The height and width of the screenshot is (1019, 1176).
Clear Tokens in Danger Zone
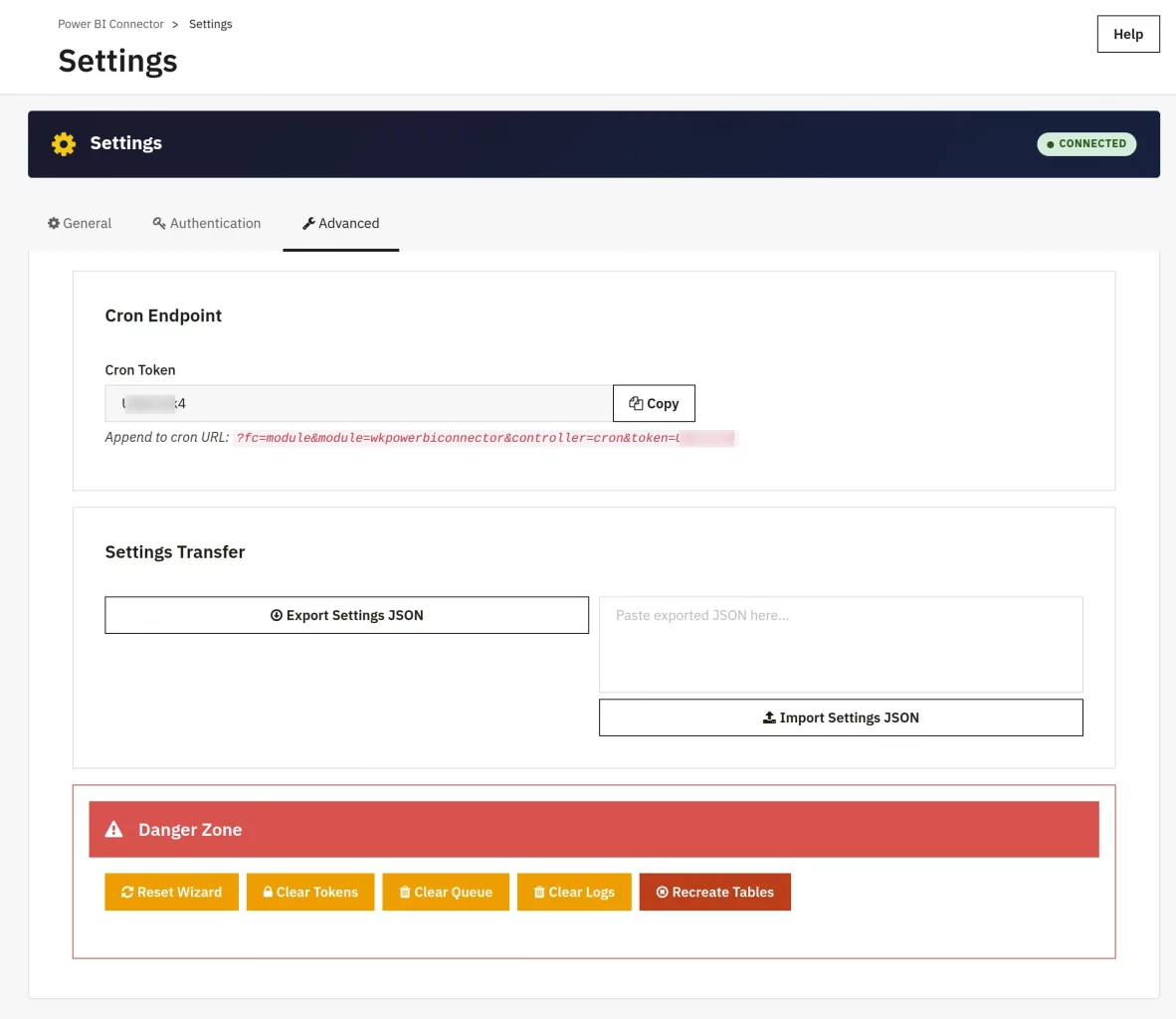coord(309,892)
